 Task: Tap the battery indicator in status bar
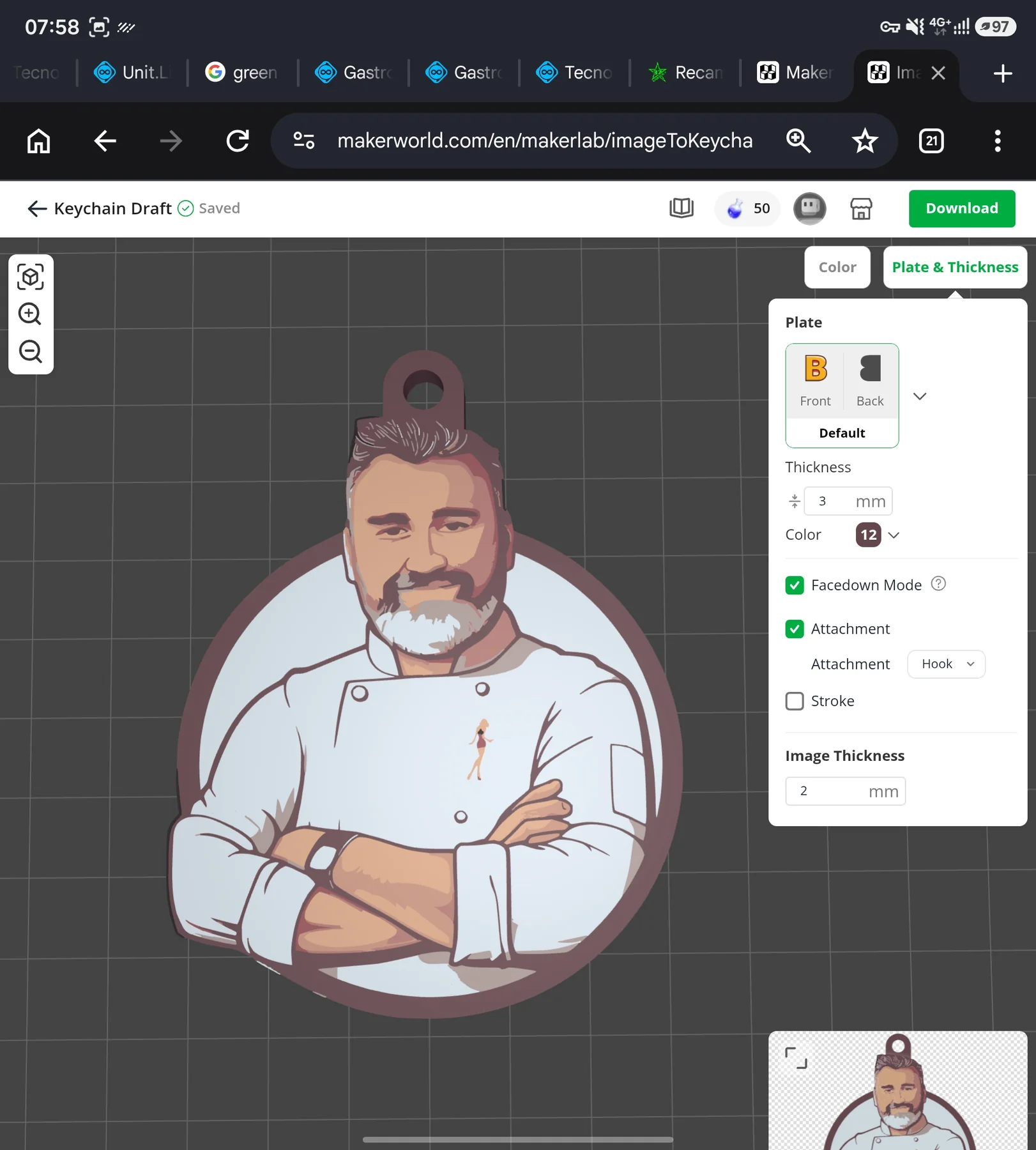(x=995, y=27)
